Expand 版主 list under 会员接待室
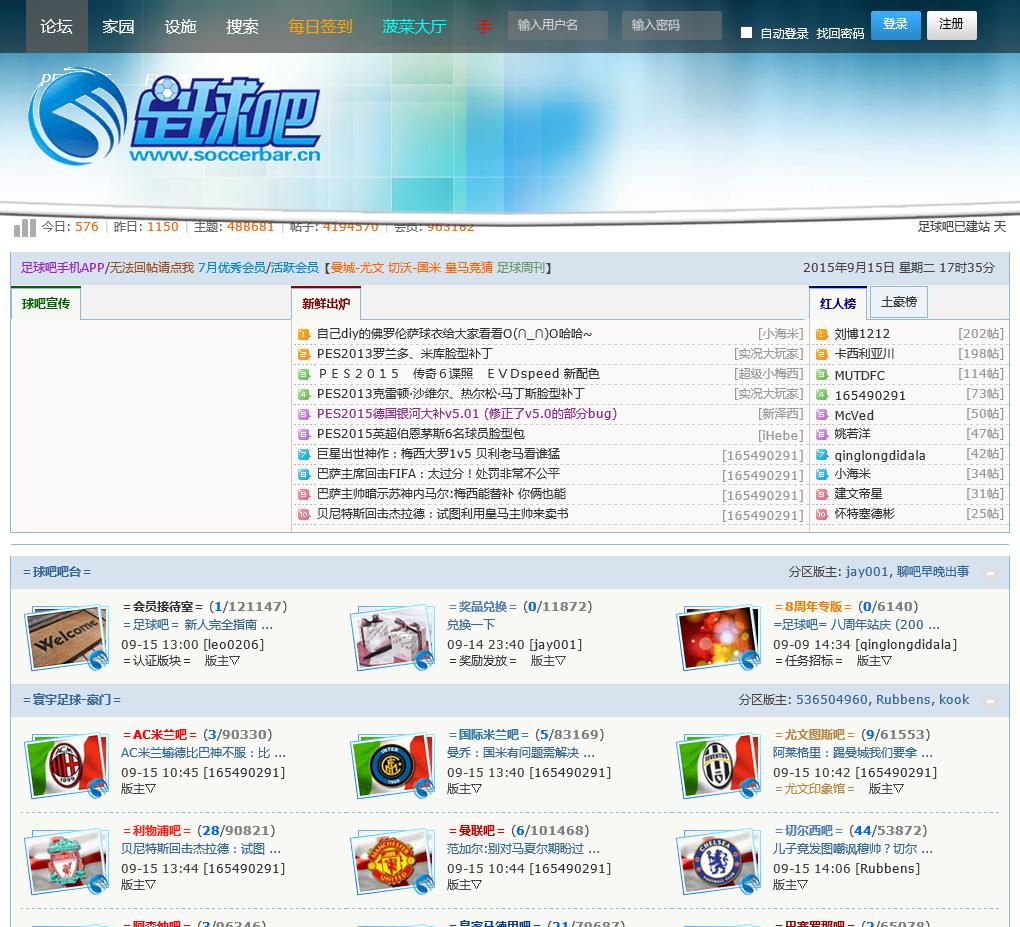 click(222, 661)
